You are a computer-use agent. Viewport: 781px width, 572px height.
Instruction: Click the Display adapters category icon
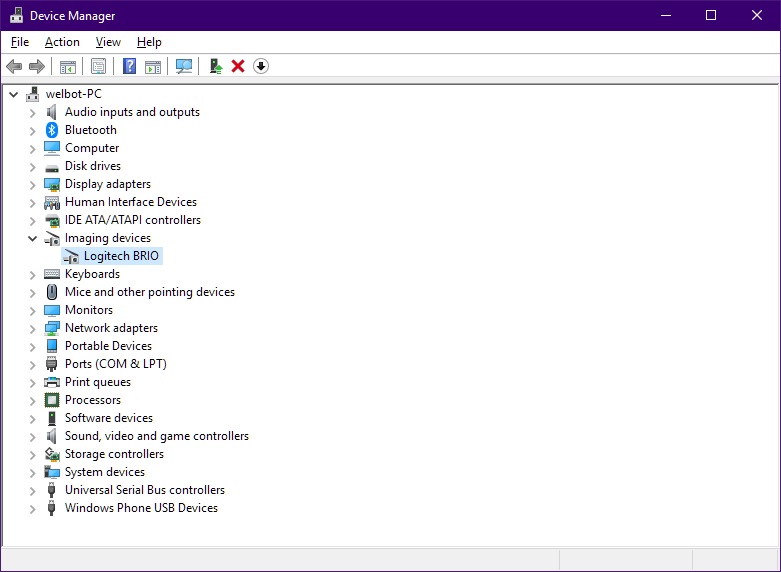click(x=52, y=184)
